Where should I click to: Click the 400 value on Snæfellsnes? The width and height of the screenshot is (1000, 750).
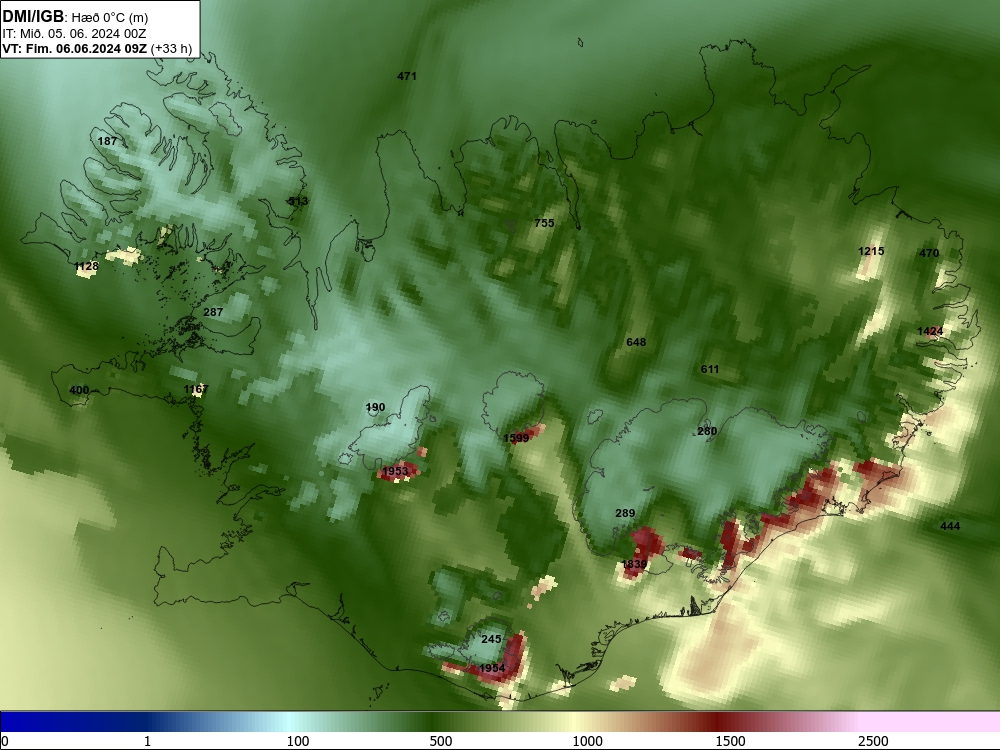click(79, 390)
